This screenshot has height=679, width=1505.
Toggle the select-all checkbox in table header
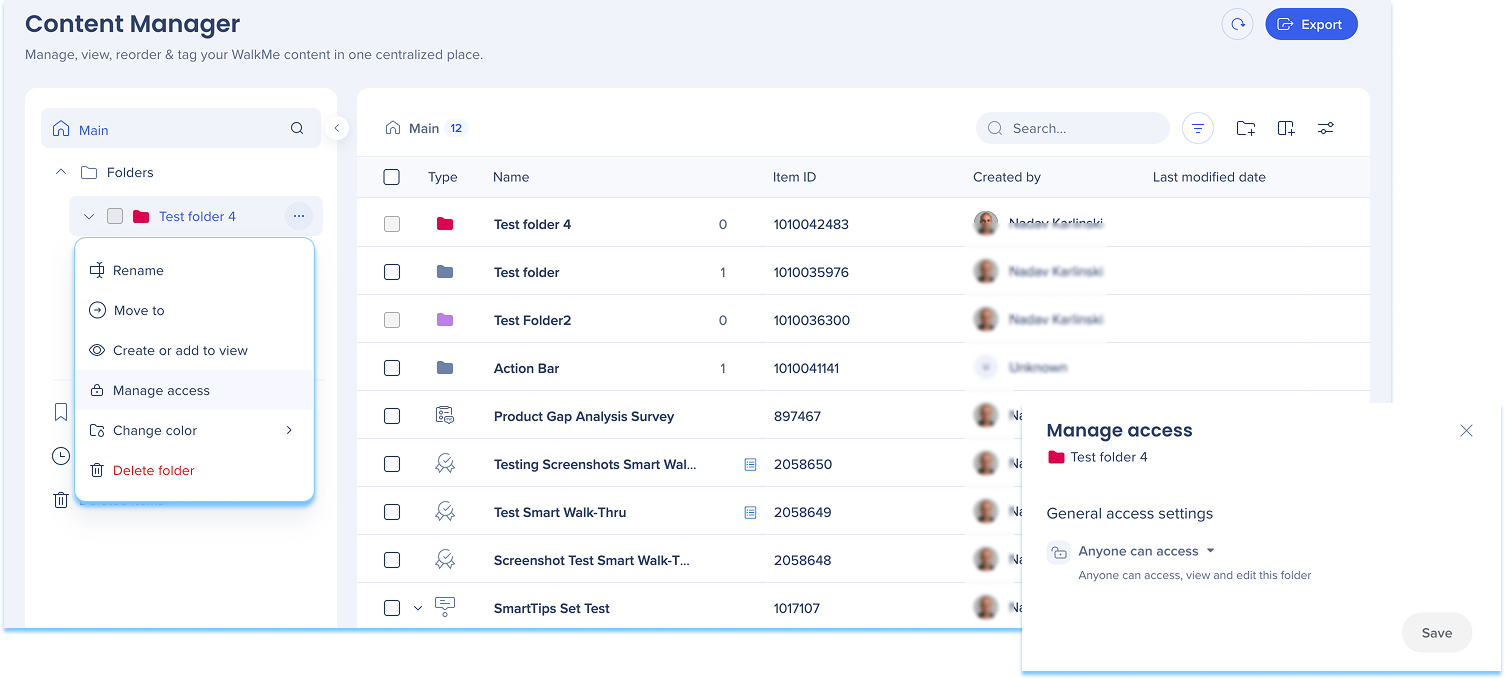392,177
